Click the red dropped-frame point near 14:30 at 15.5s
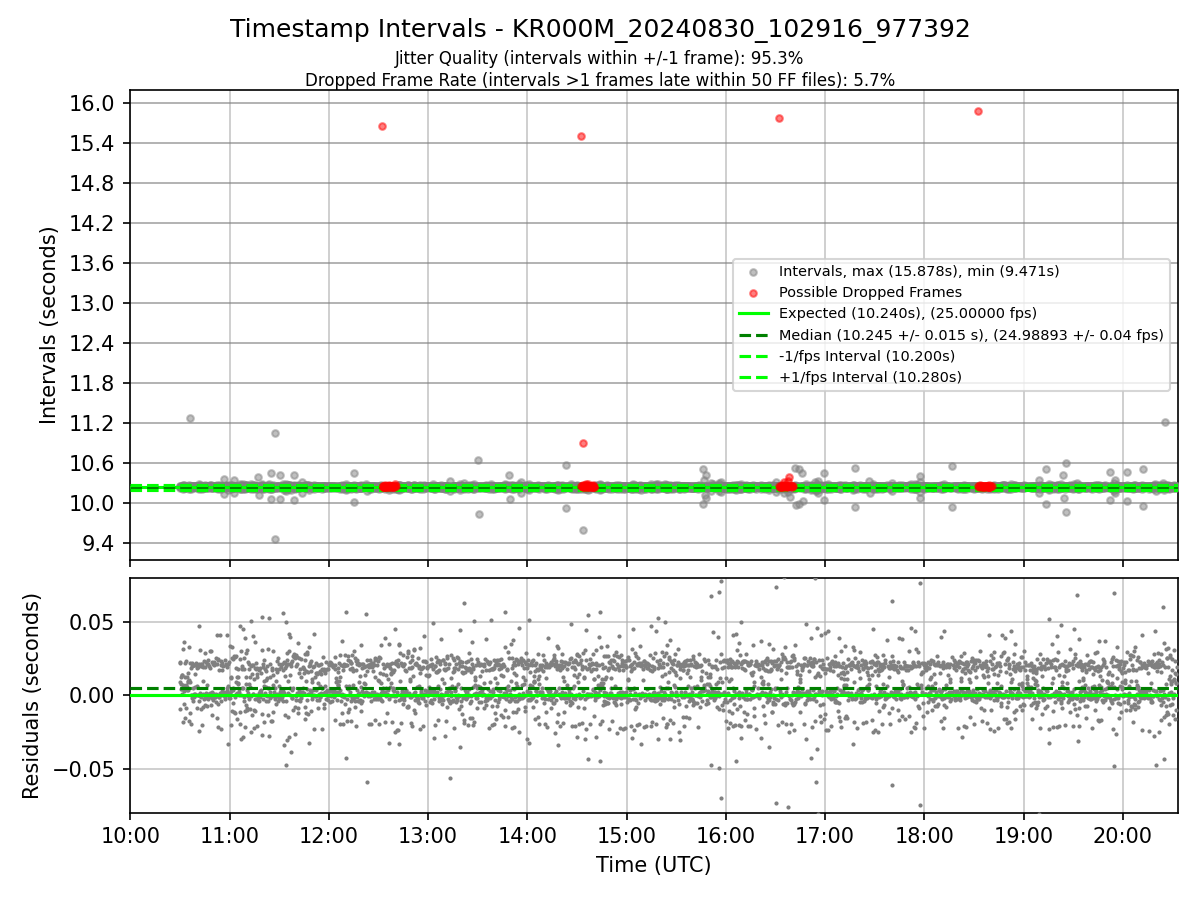The image size is (1200, 900). point(581,136)
